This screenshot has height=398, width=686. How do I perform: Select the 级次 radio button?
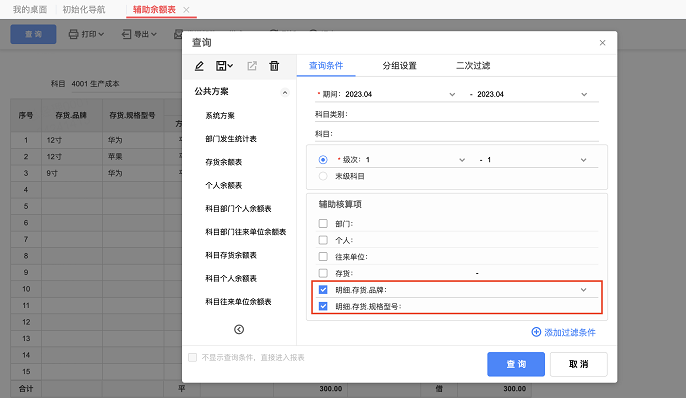tap(323, 160)
